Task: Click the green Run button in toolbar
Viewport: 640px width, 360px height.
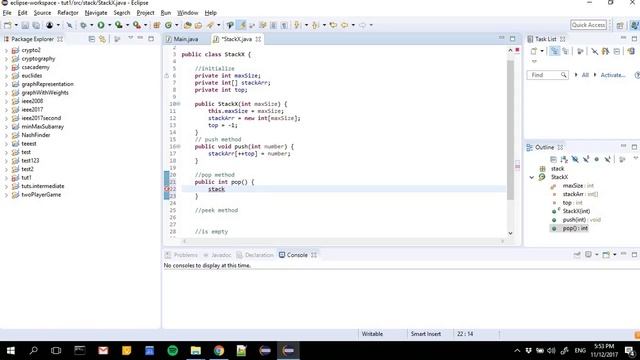Action: [x=101, y=25]
